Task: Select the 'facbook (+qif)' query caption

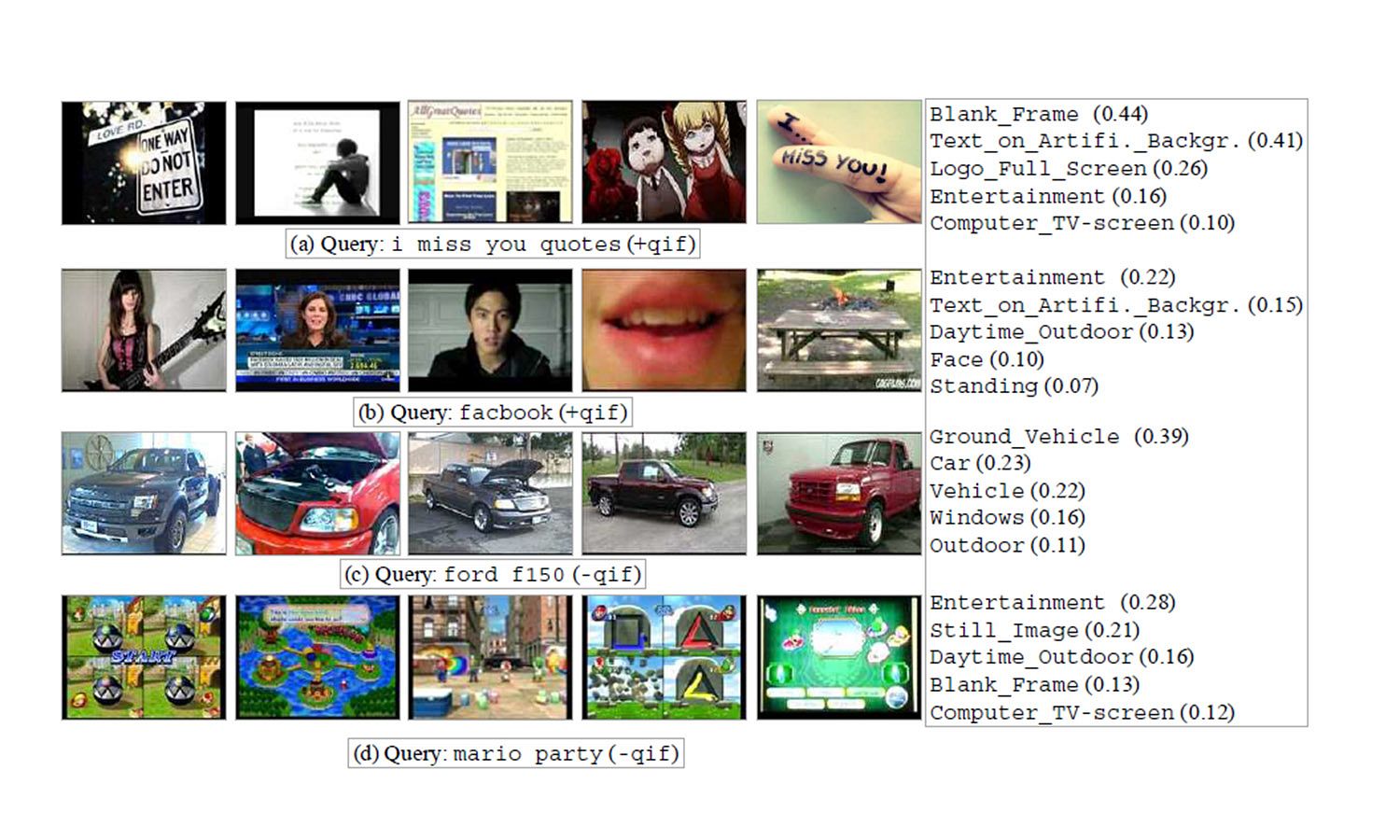Action: [493, 413]
